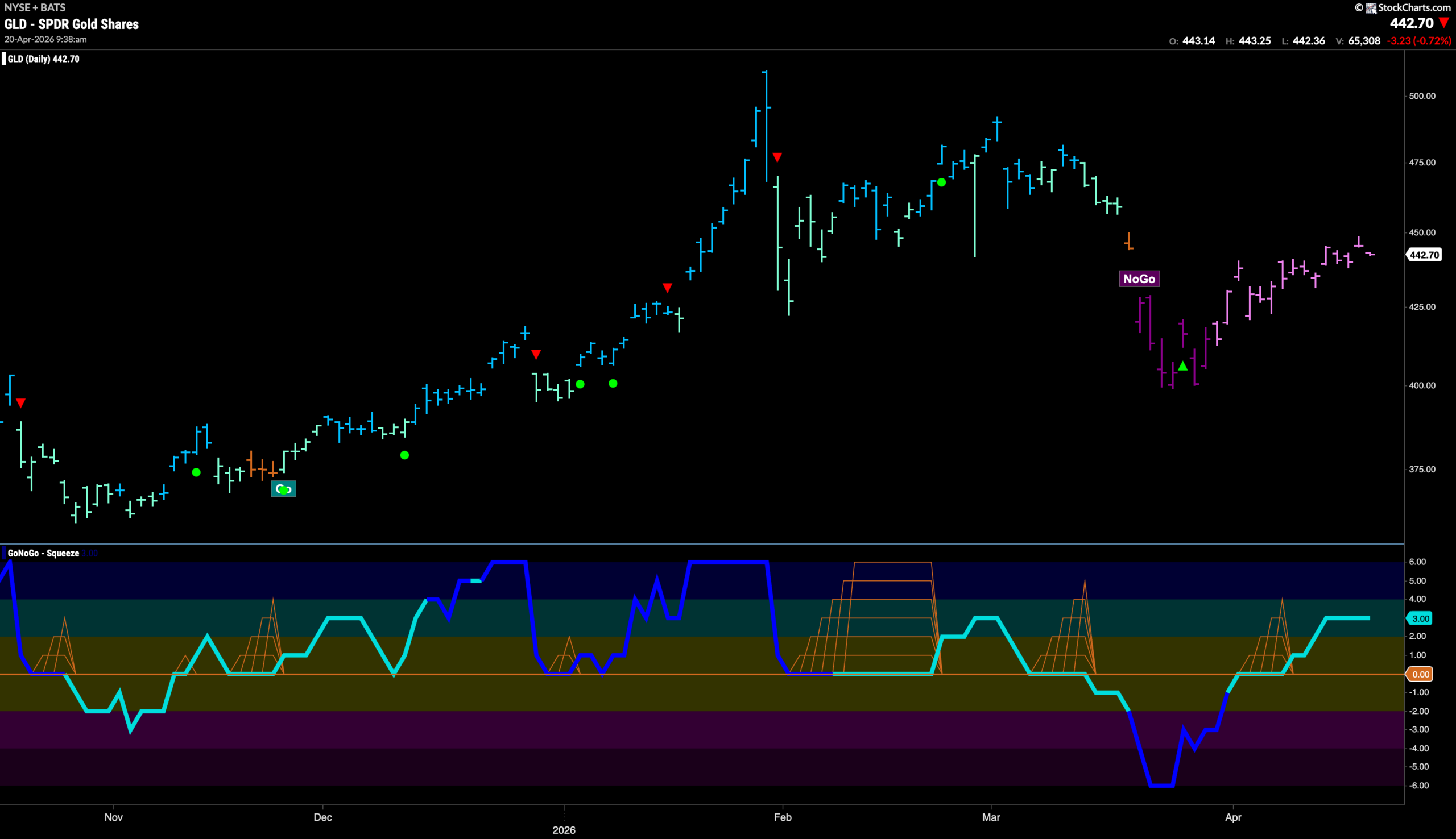Click the volume value 65,308
The image size is (1456, 839).
[1364, 41]
